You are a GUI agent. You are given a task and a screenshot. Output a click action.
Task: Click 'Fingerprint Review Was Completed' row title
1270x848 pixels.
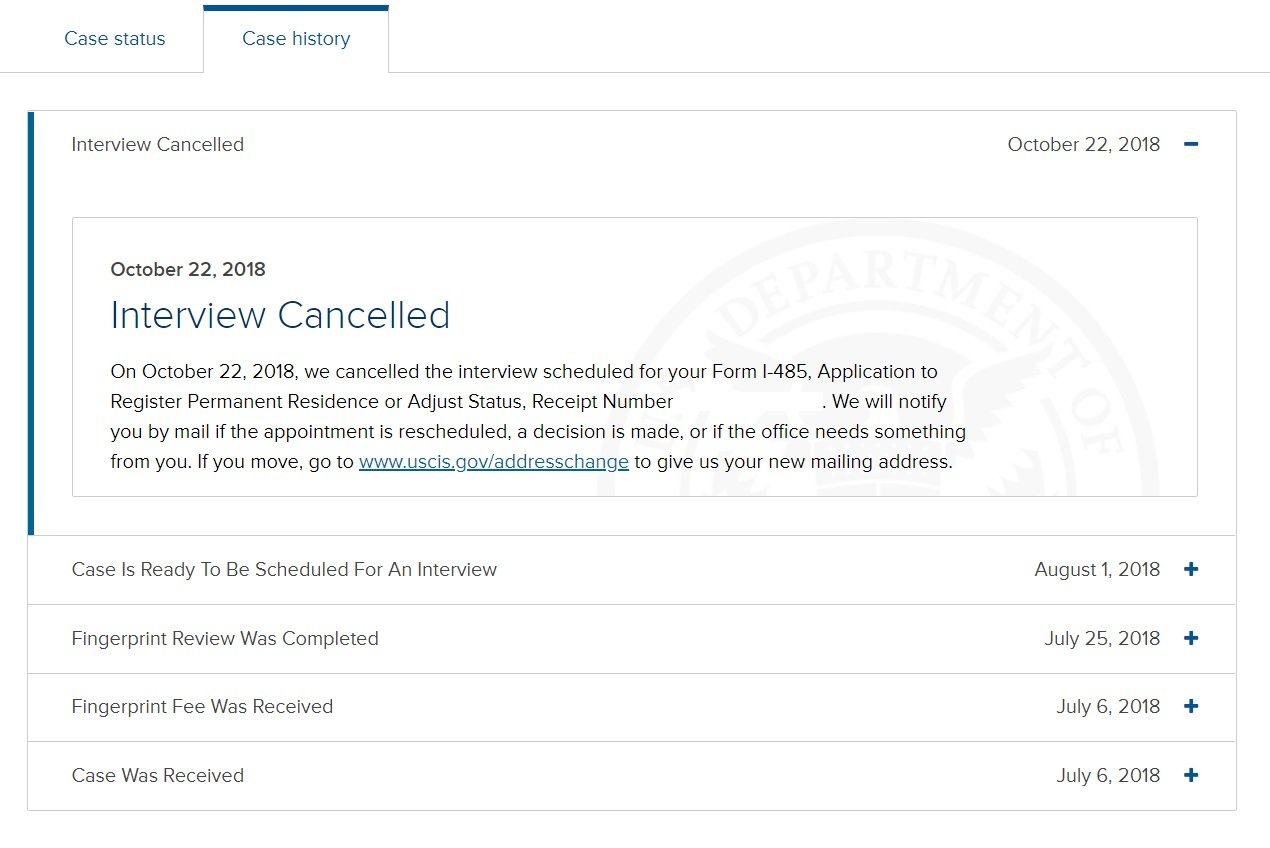(225, 638)
